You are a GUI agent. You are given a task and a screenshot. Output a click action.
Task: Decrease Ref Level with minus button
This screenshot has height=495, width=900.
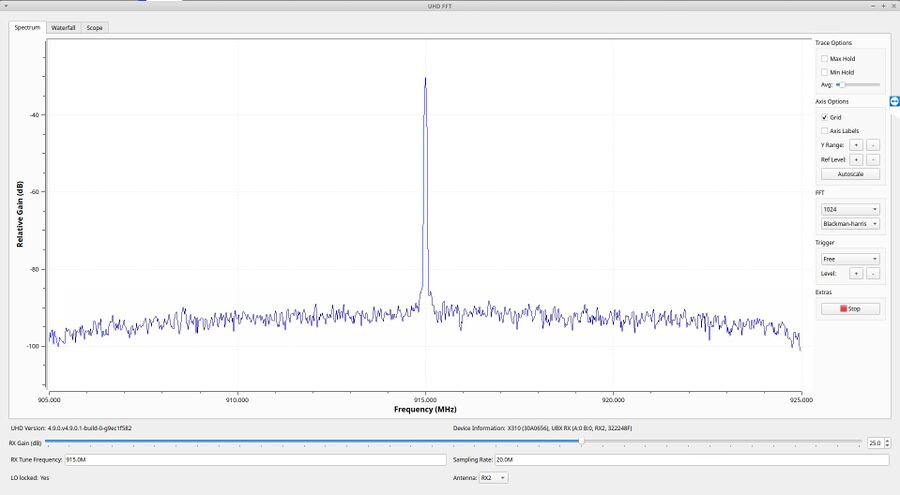coord(872,160)
